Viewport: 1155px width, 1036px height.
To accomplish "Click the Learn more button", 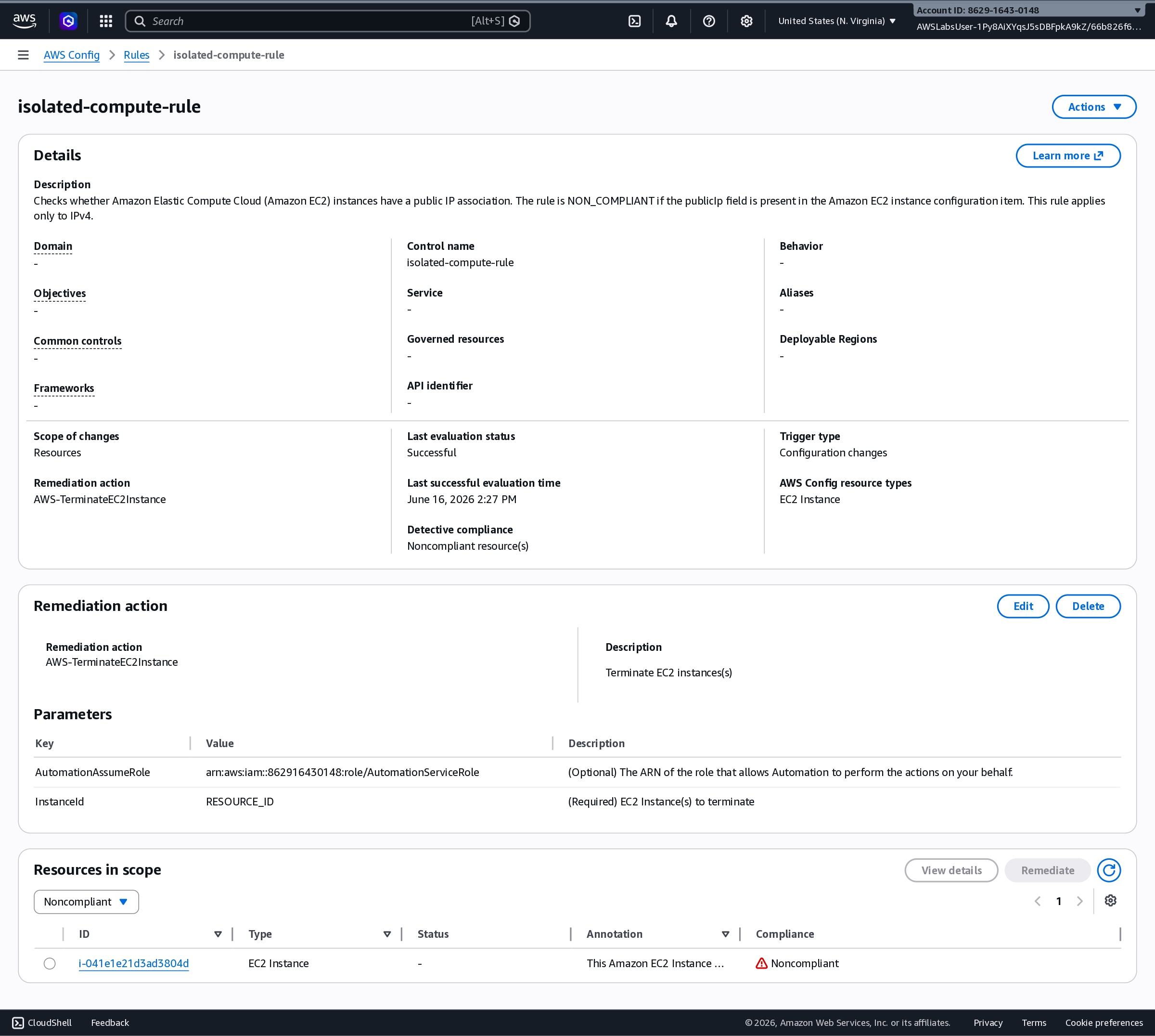I will click(x=1068, y=156).
